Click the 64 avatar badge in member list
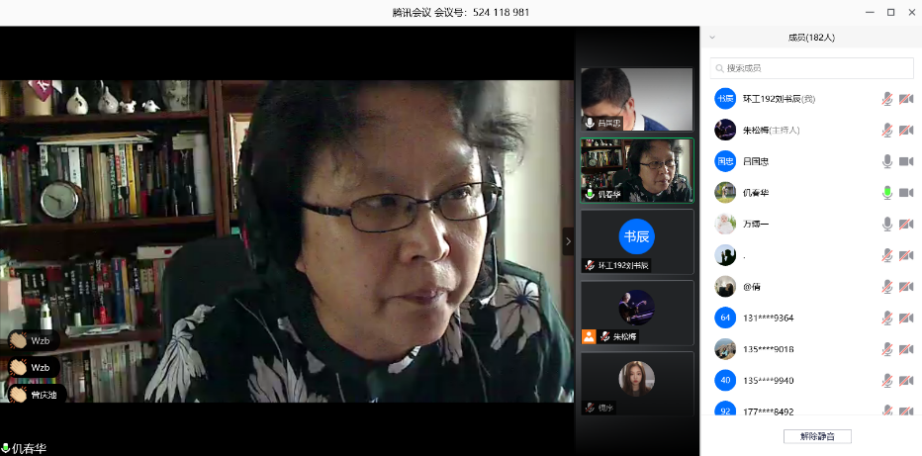Screen dimensions: 922x456 point(725,318)
